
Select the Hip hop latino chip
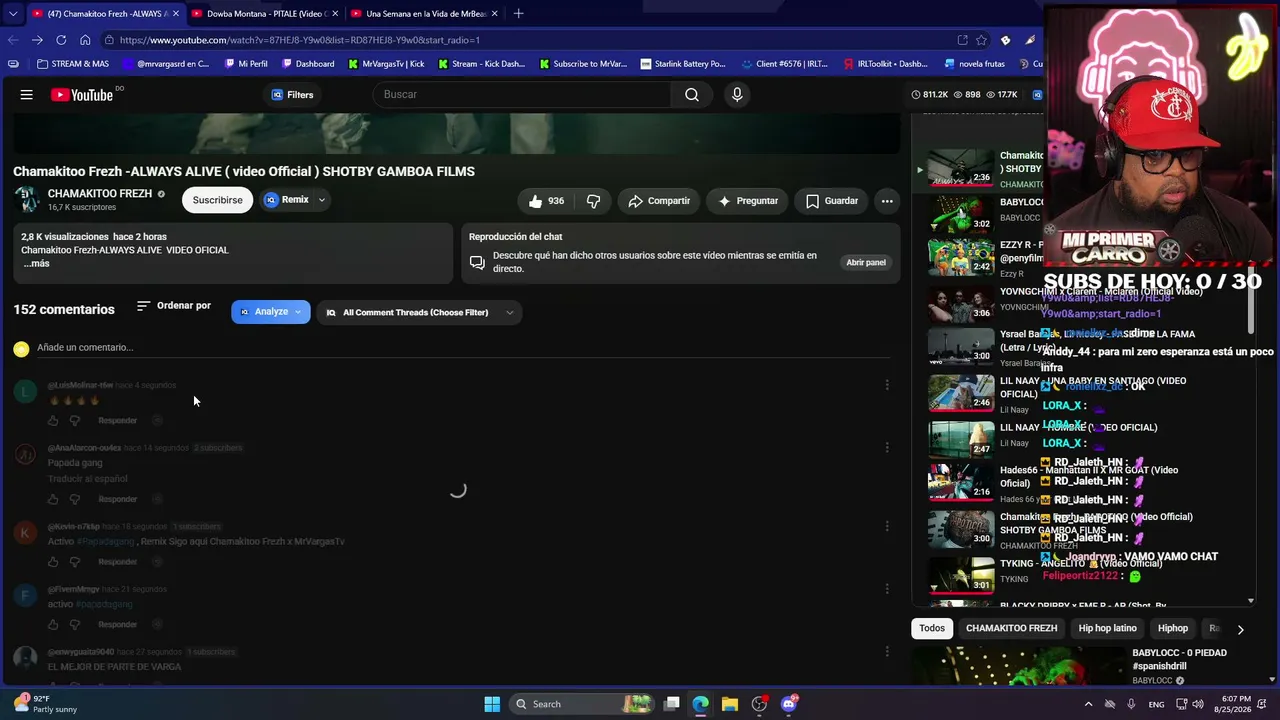pos(1107,629)
